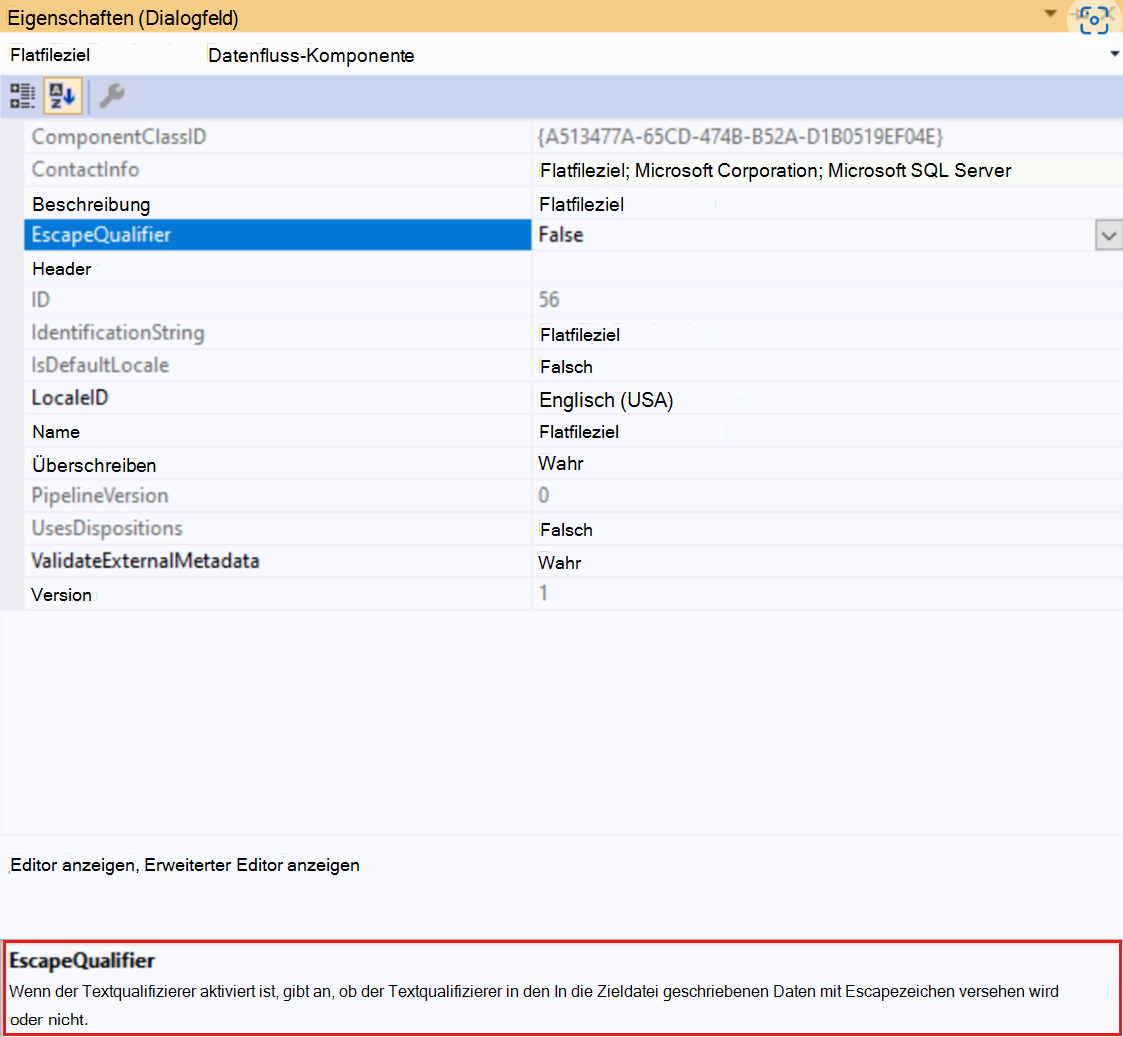
Task: Select the LocaleID property name
Action: click(x=70, y=398)
